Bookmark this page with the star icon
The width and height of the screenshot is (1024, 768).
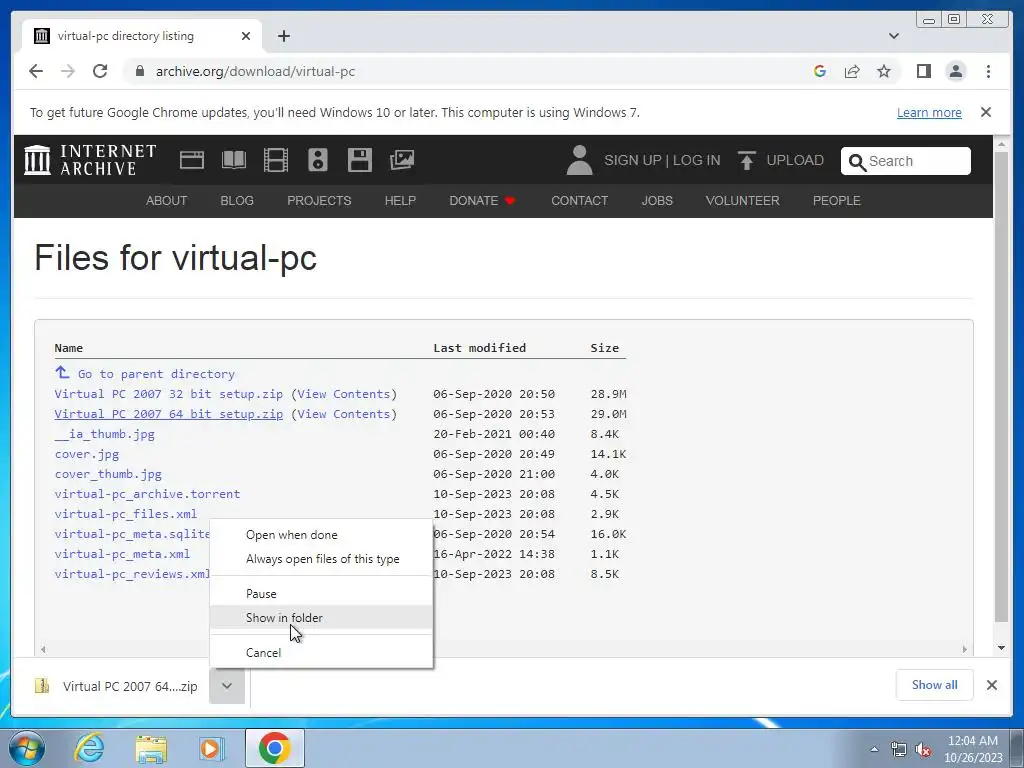pos(884,71)
